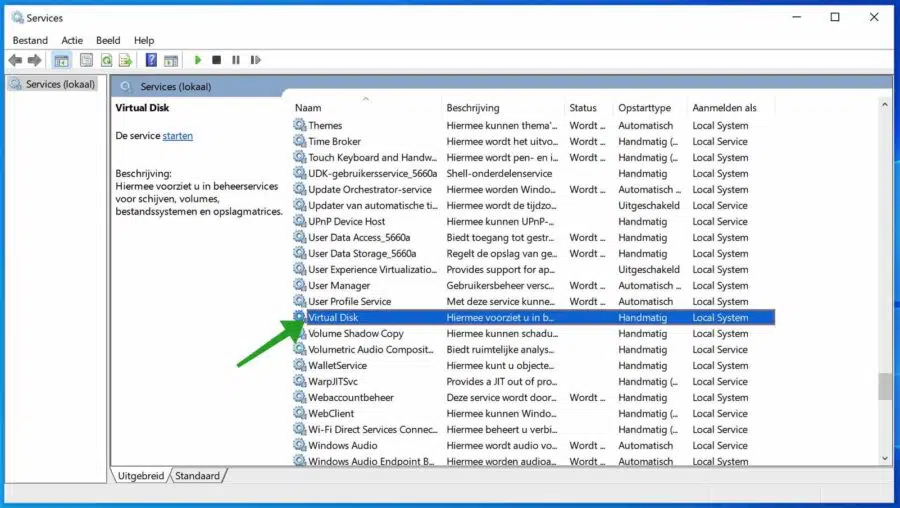Click the gear icon of WebClient
900x508 pixels.
tap(300, 413)
